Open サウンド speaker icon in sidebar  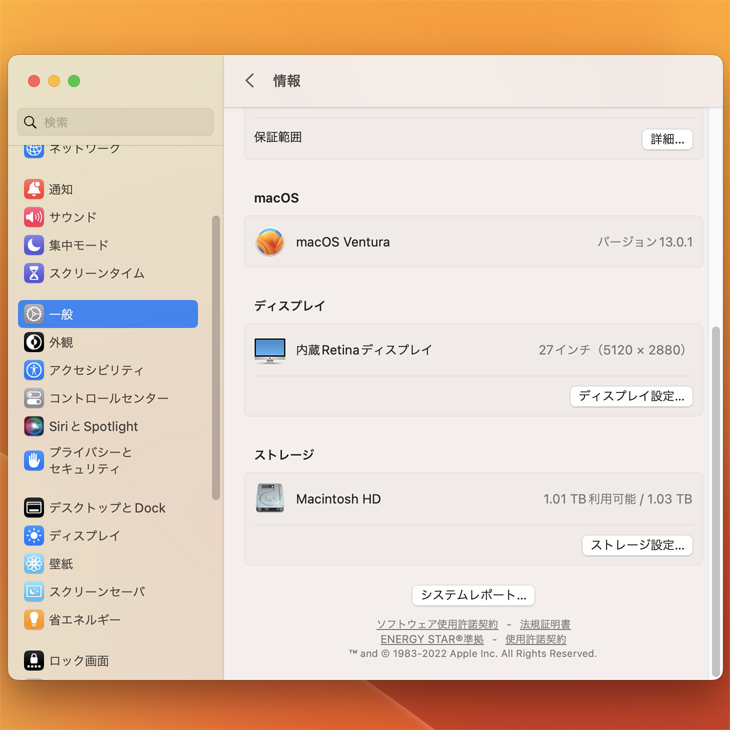click(x=34, y=217)
